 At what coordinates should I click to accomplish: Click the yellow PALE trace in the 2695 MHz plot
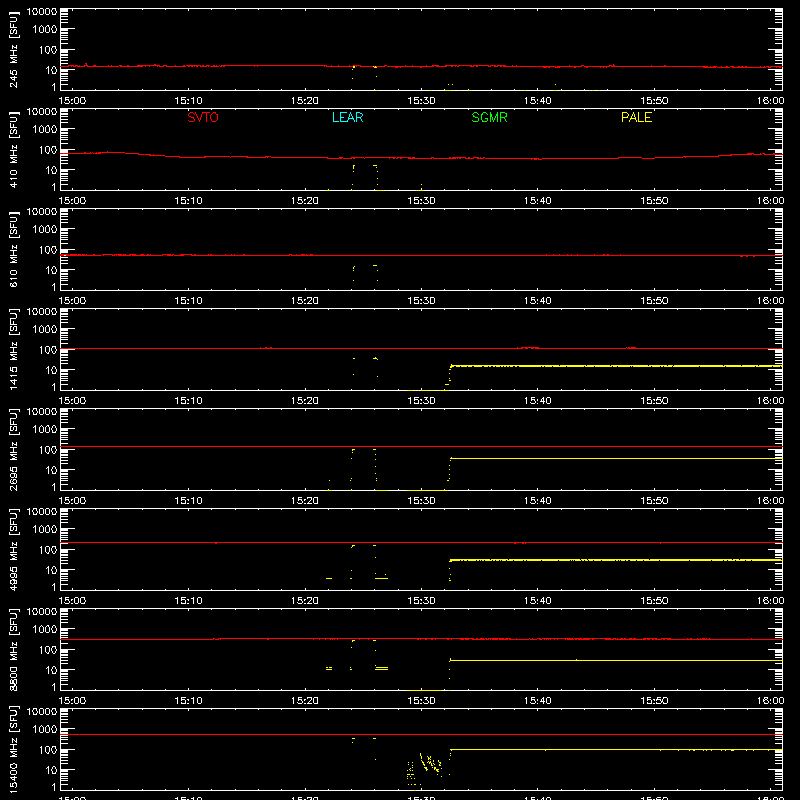pyautogui.click(x=616, y=459)
